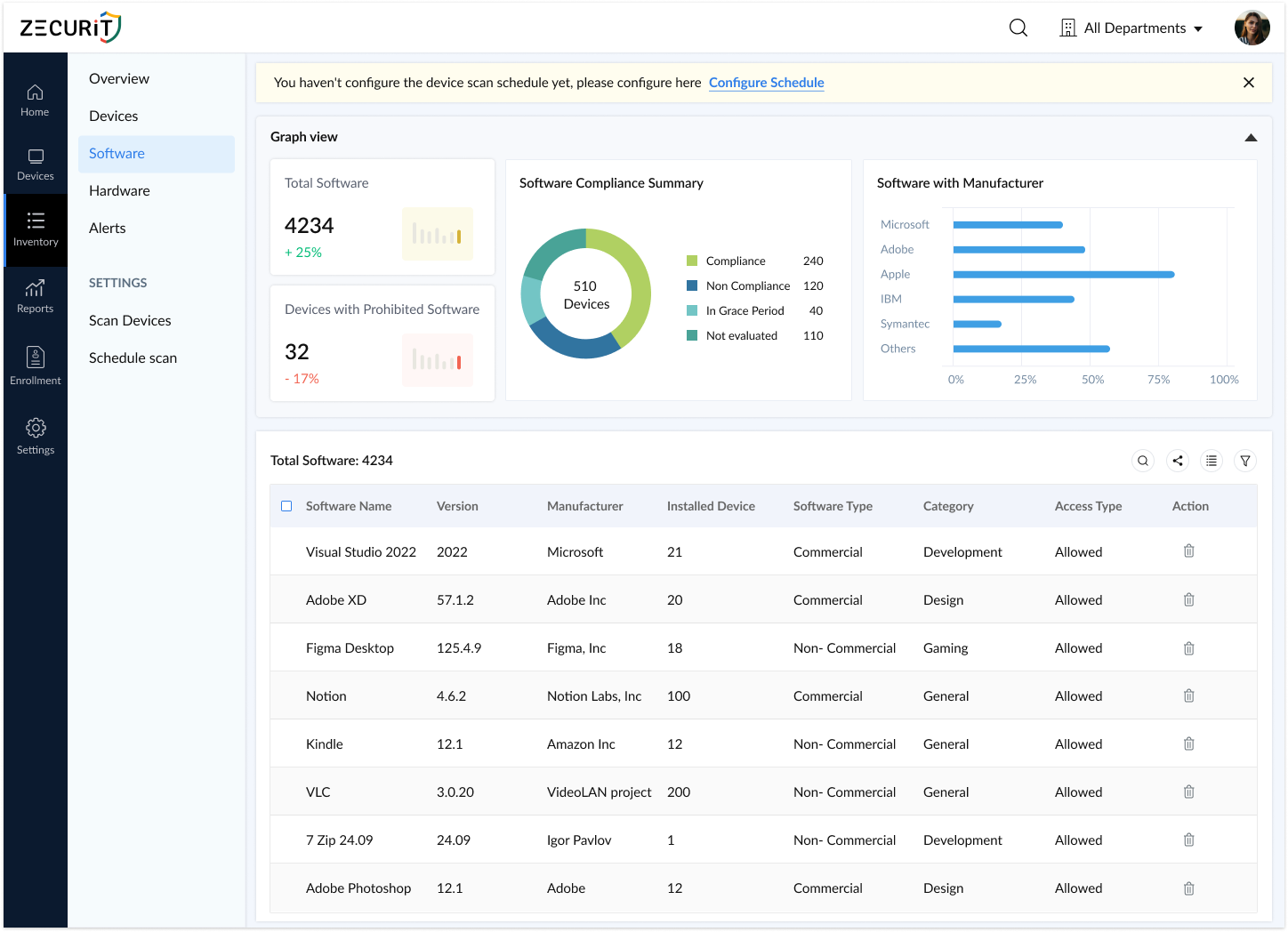Dismiss the scan schedule notification banner

[x=1249, y=83]
